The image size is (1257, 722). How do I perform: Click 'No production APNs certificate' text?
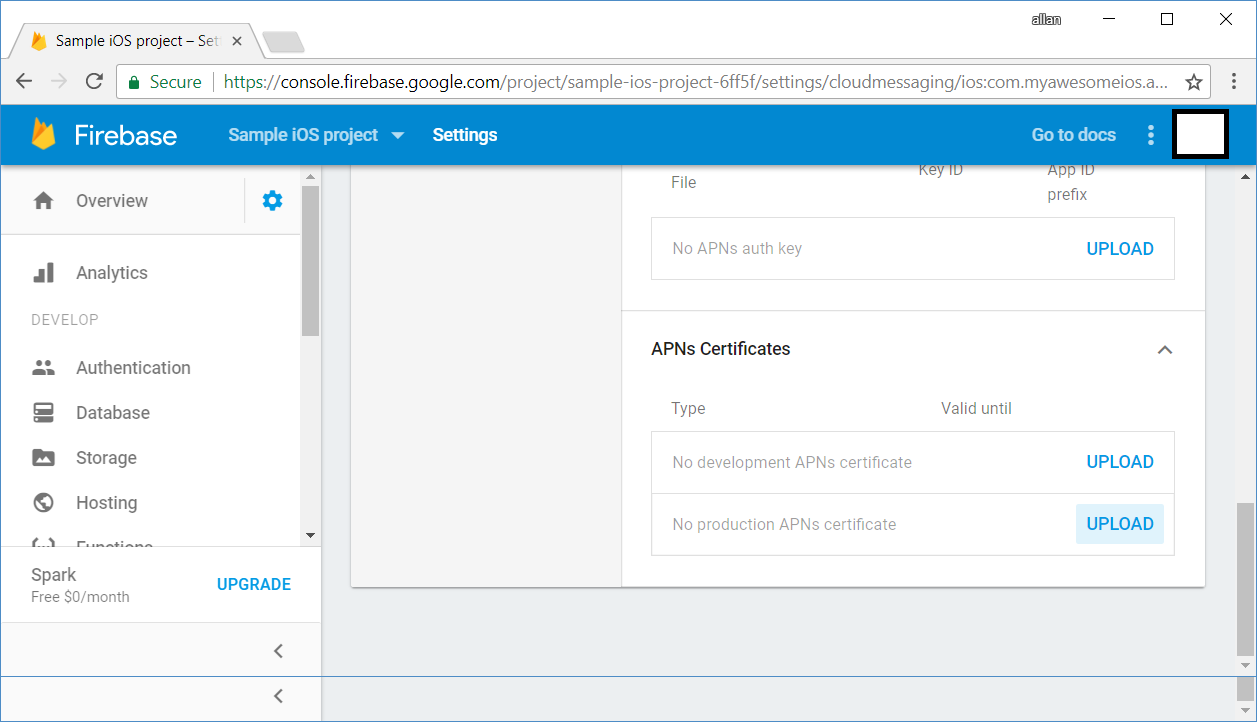(x=784, y=524)
